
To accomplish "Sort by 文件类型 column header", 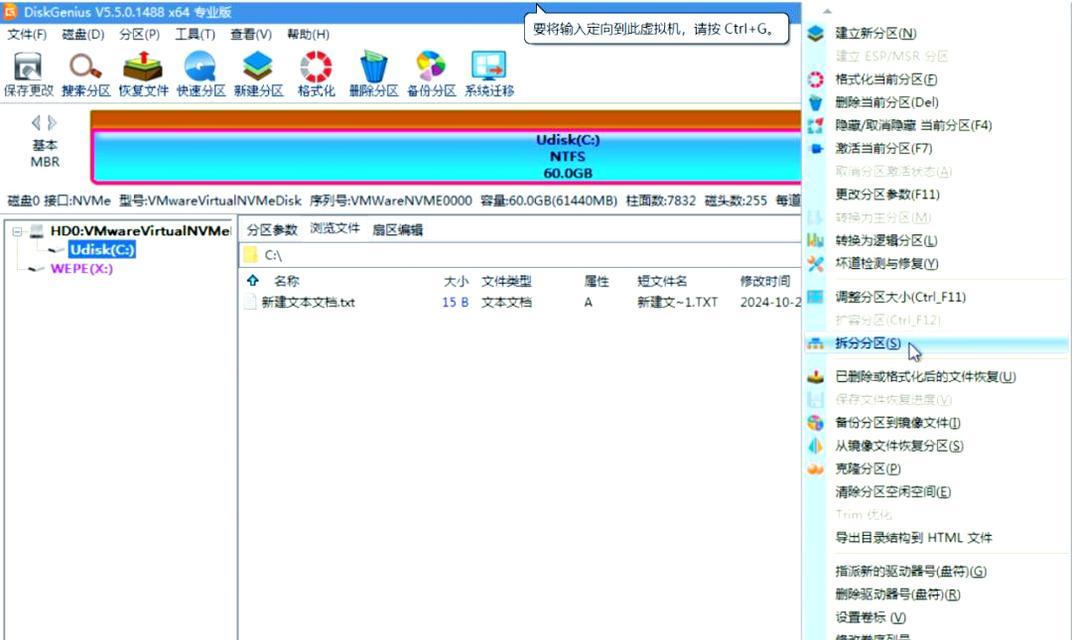I will click(x=506, y=281).
